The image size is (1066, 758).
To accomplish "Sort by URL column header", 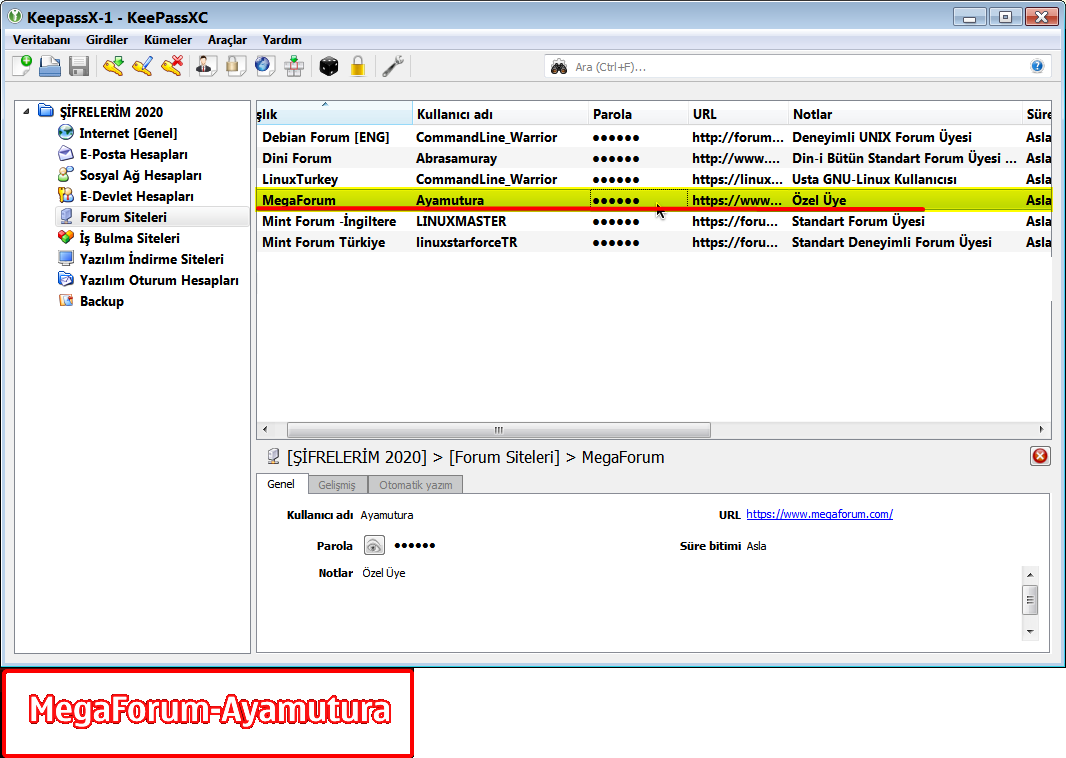I will click(738, 114).
